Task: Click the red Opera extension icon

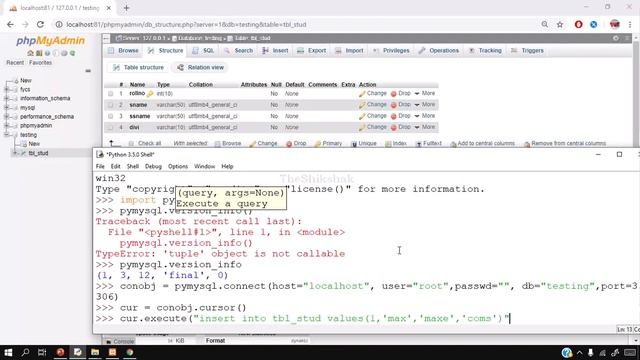Action: [578, 24]
